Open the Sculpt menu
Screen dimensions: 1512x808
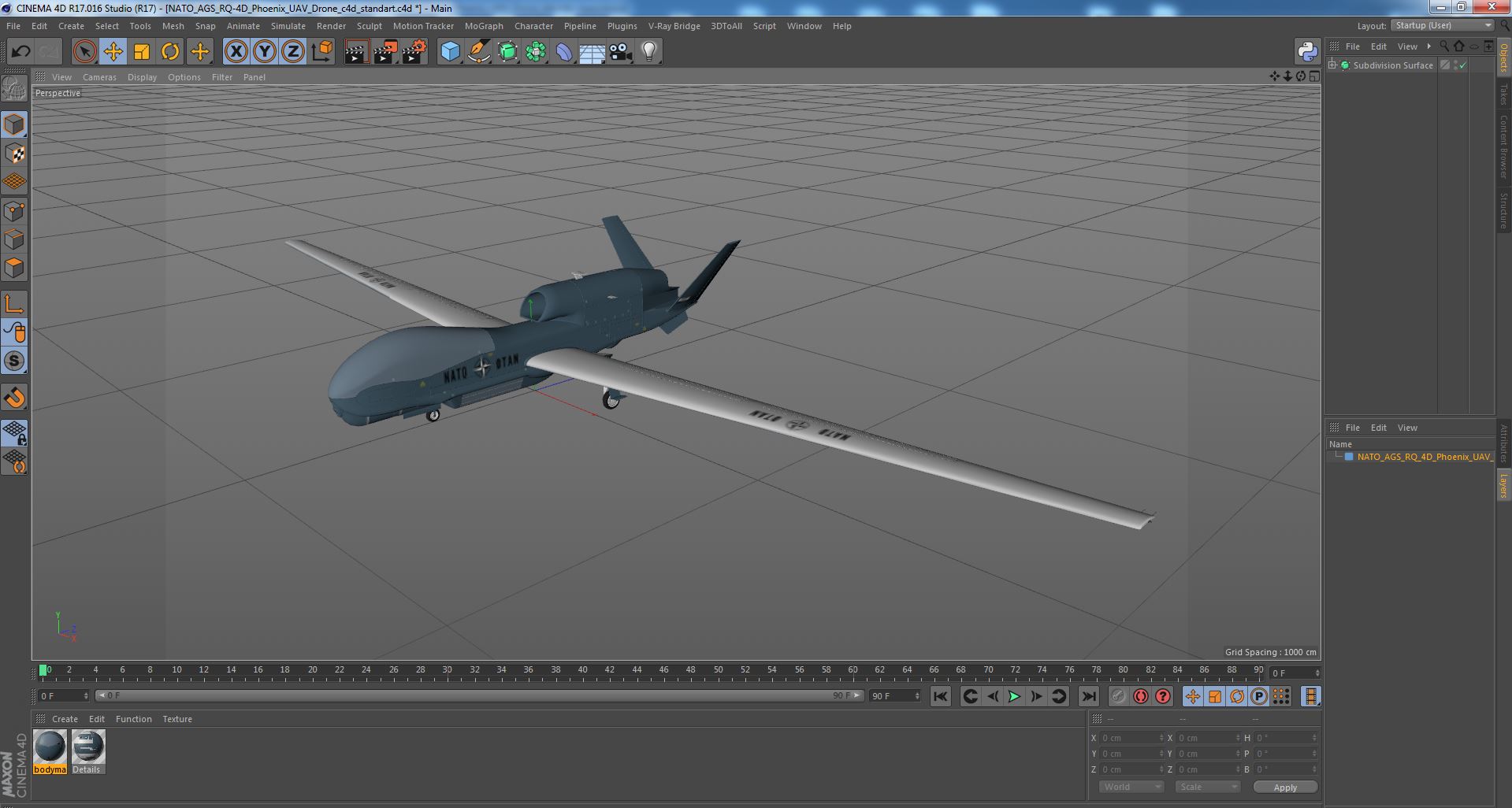[x=369, y=26]
